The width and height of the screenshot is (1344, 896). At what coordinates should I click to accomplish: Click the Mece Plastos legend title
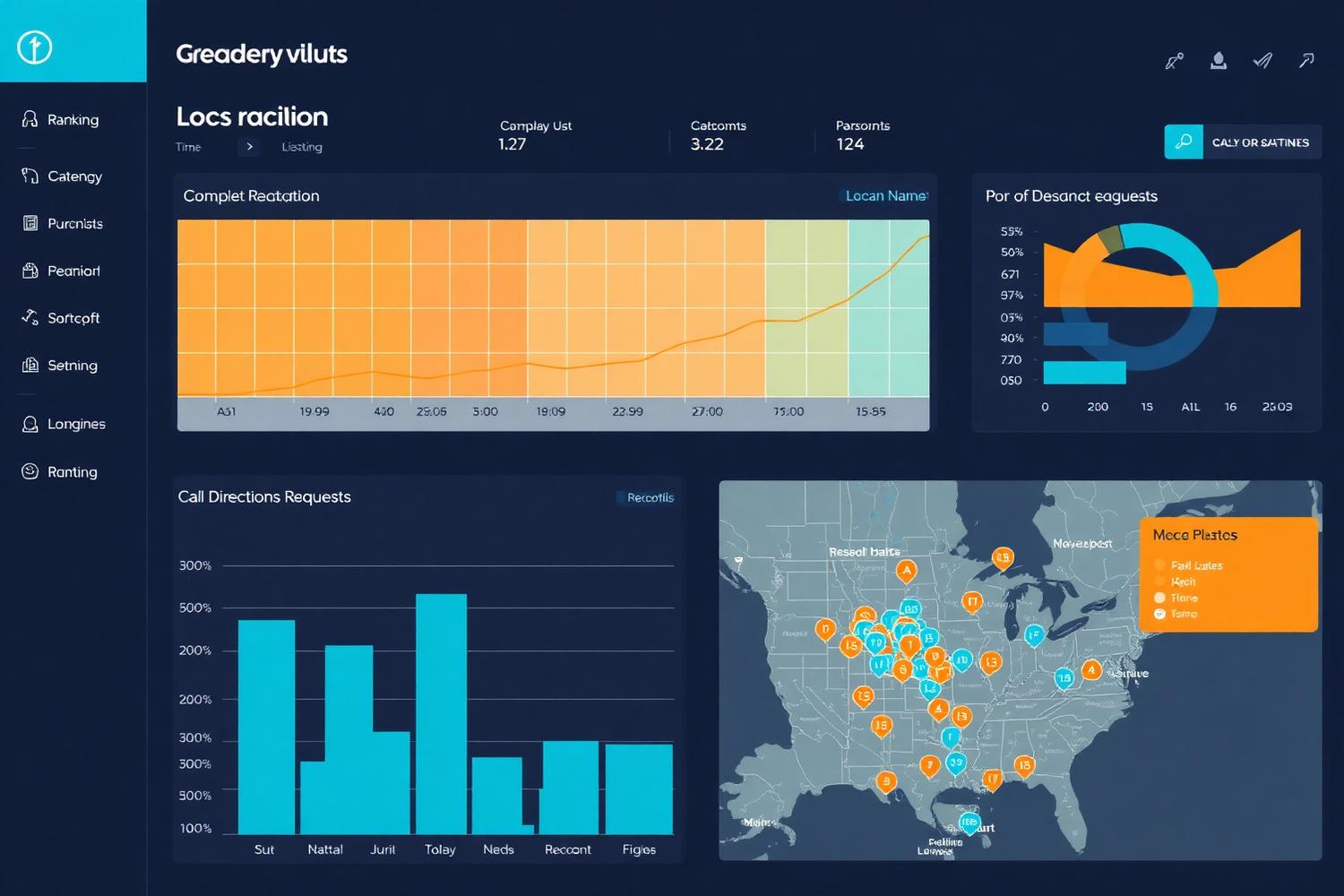[x=1195, y=535]
